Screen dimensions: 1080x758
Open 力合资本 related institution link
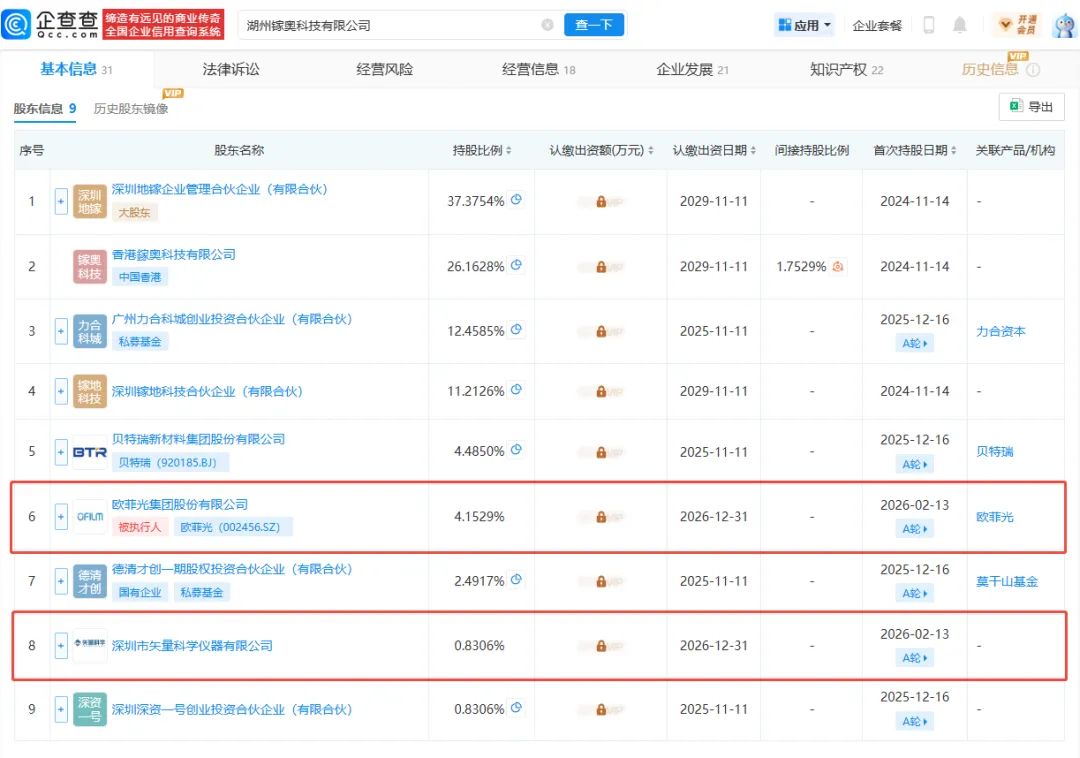coord(1001,331)
